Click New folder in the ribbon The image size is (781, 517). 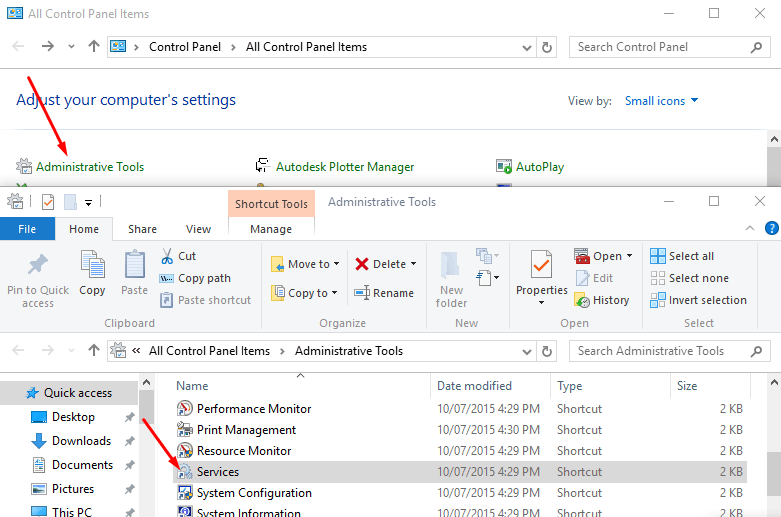click(x=451, y=280)
